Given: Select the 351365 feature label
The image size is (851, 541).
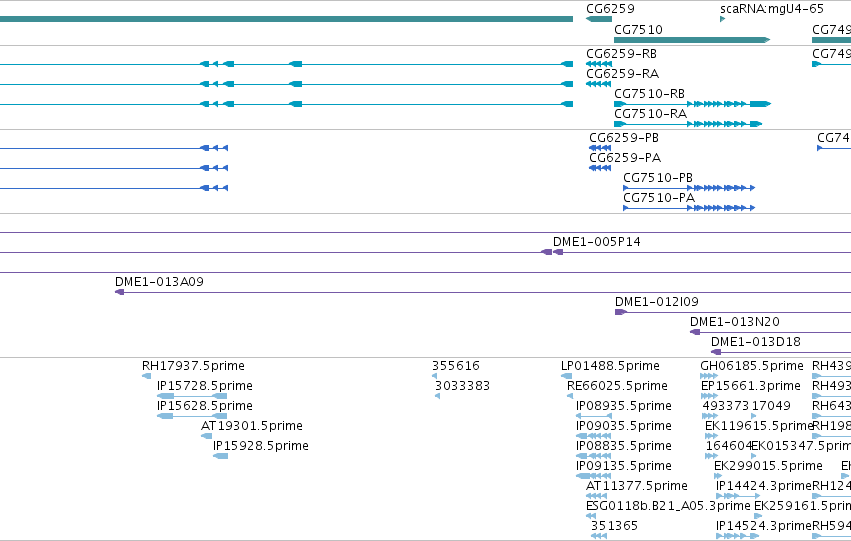Looking at the screenshot, I should (x=614, y=526).
